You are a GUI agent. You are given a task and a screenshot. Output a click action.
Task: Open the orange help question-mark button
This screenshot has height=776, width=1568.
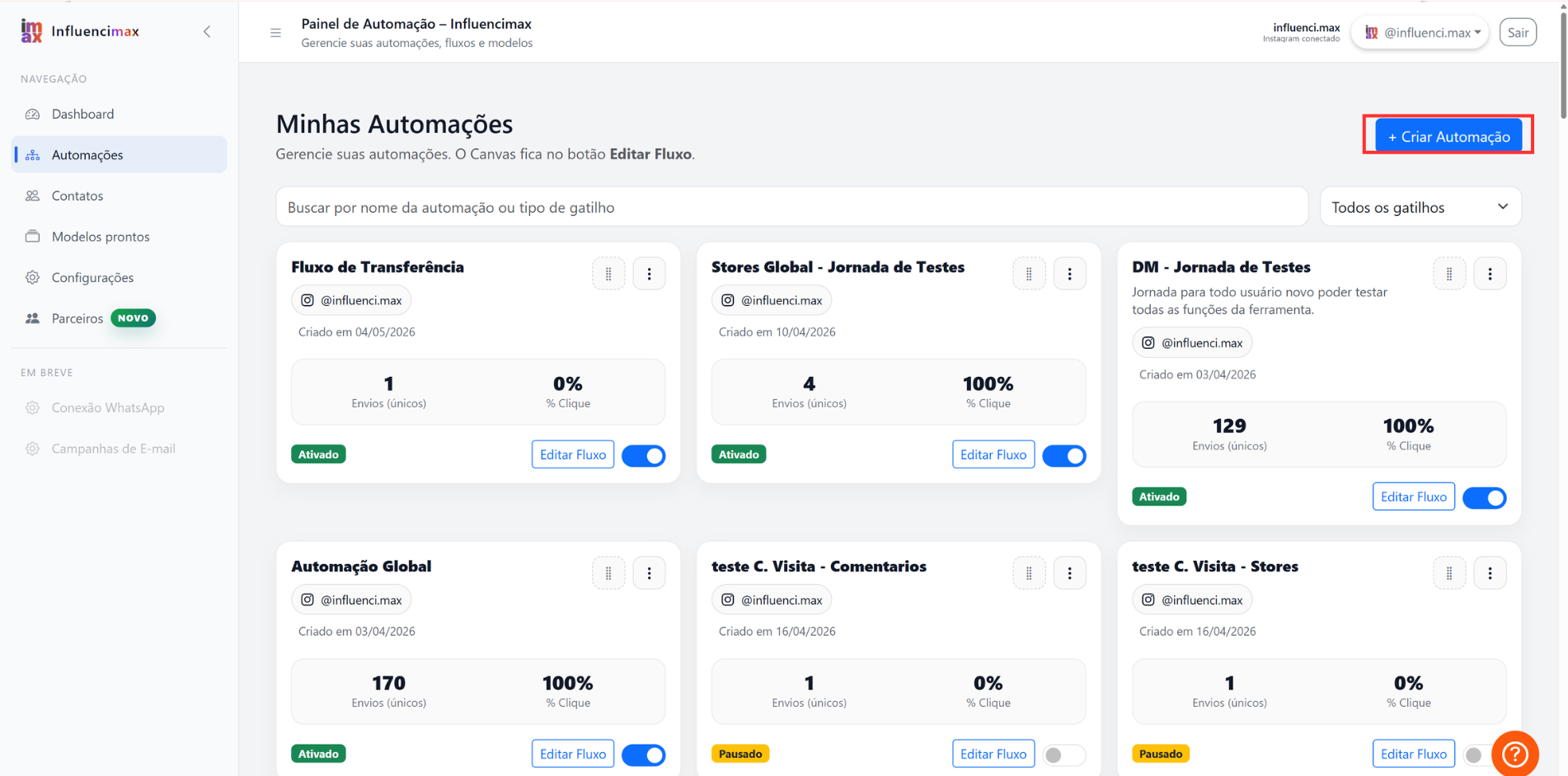1515,754
